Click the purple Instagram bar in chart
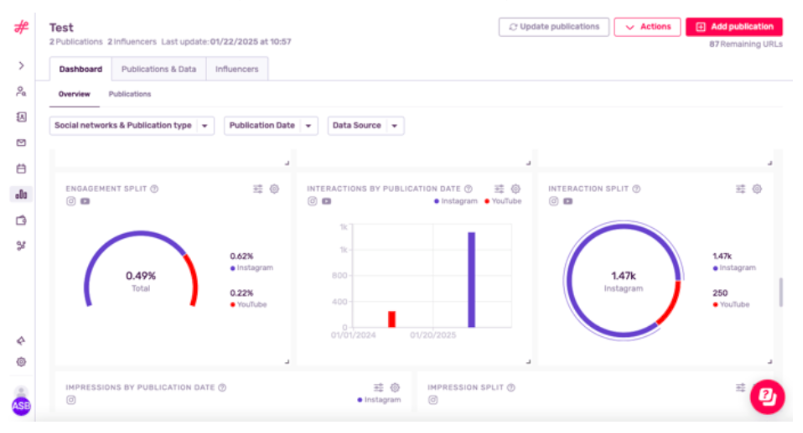 pyautogui.click(x=471, y=279)
